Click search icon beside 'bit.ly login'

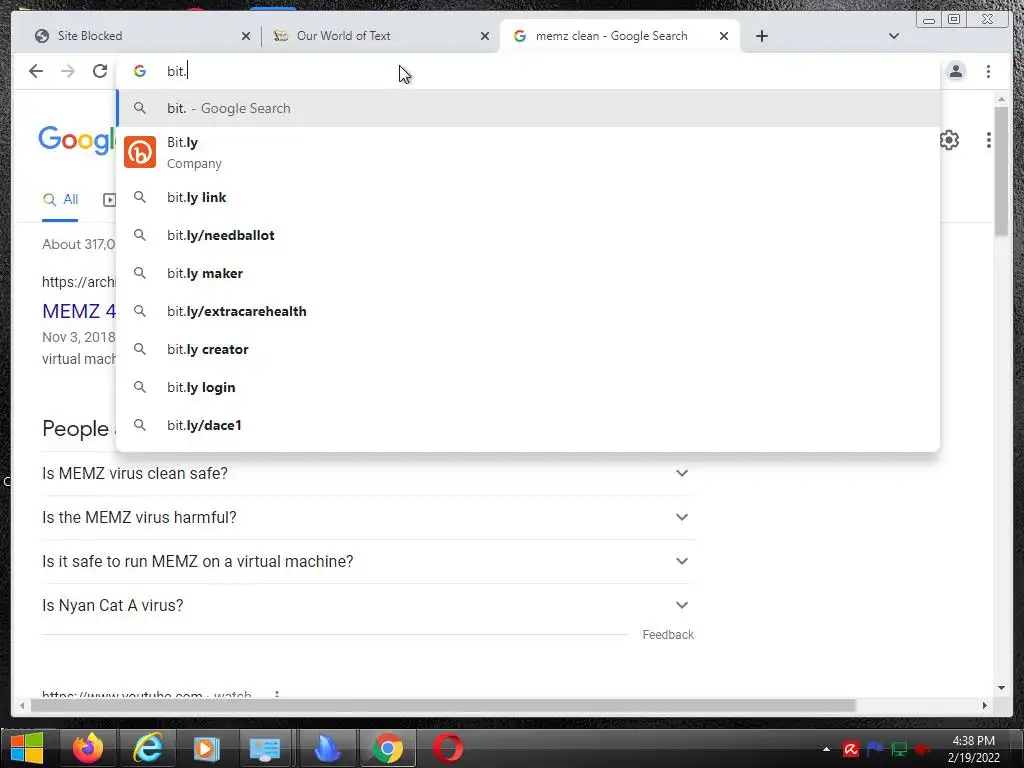click(140, 387)
